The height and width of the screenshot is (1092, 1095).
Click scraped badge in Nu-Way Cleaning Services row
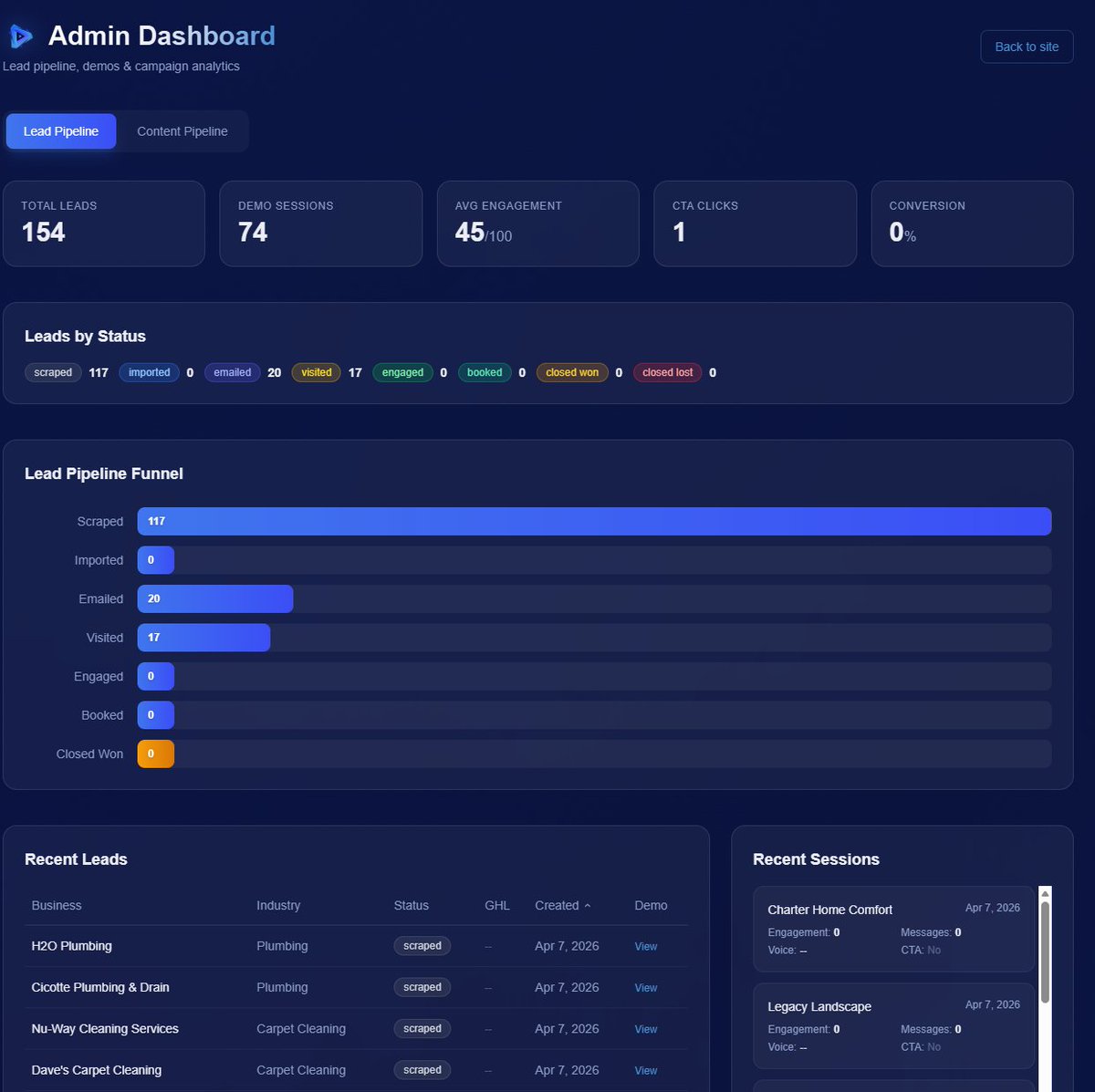pos(422,1028)
